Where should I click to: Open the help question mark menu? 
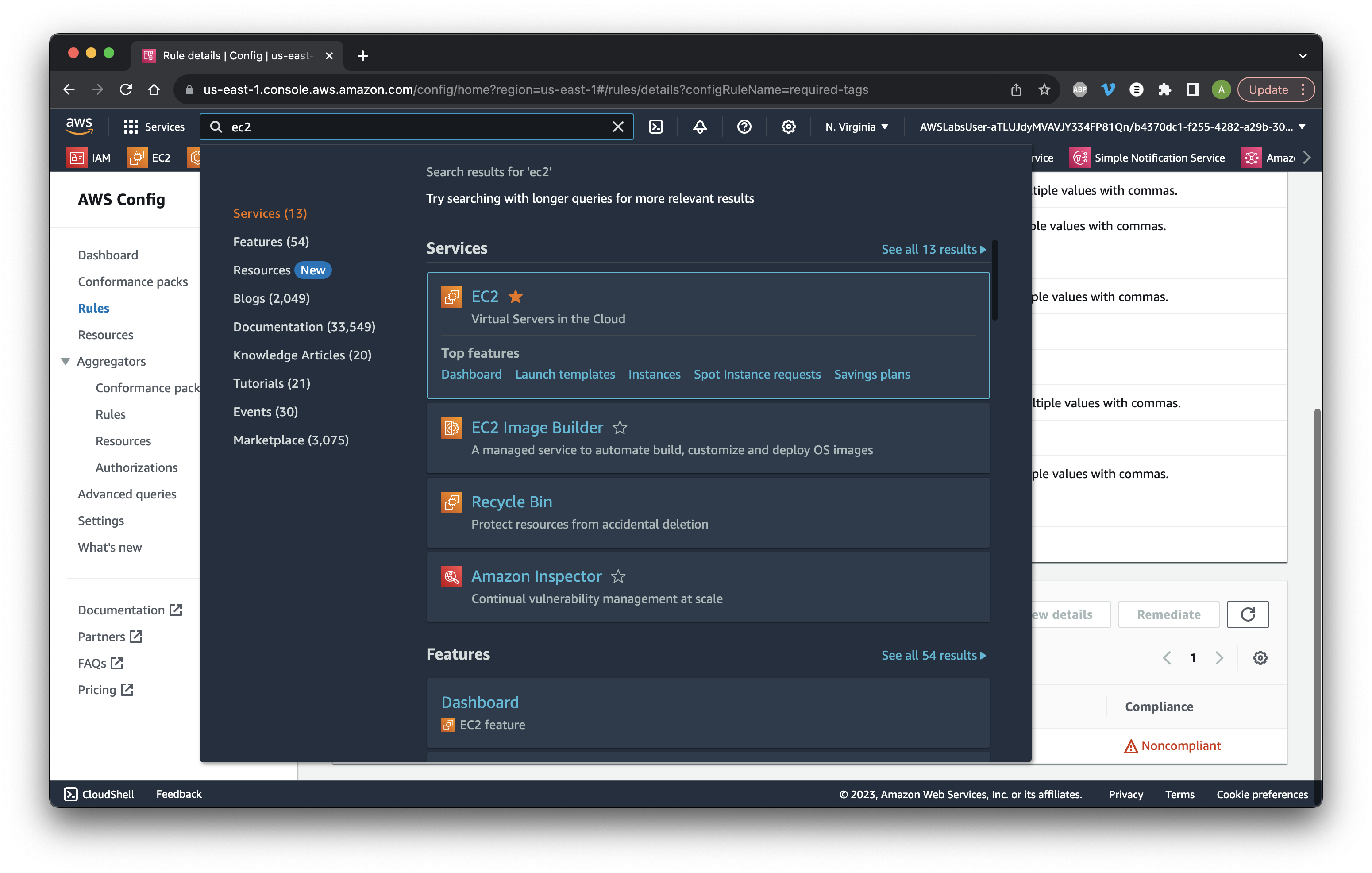[x=744, y=127]
